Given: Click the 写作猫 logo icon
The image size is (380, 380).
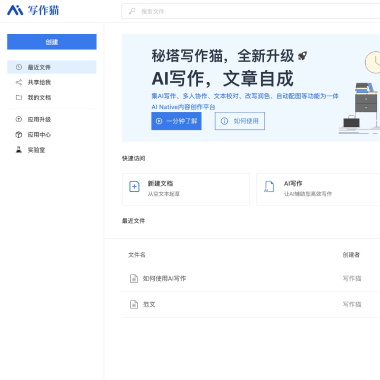Looking at the screenshot, I should pos(15,10).
